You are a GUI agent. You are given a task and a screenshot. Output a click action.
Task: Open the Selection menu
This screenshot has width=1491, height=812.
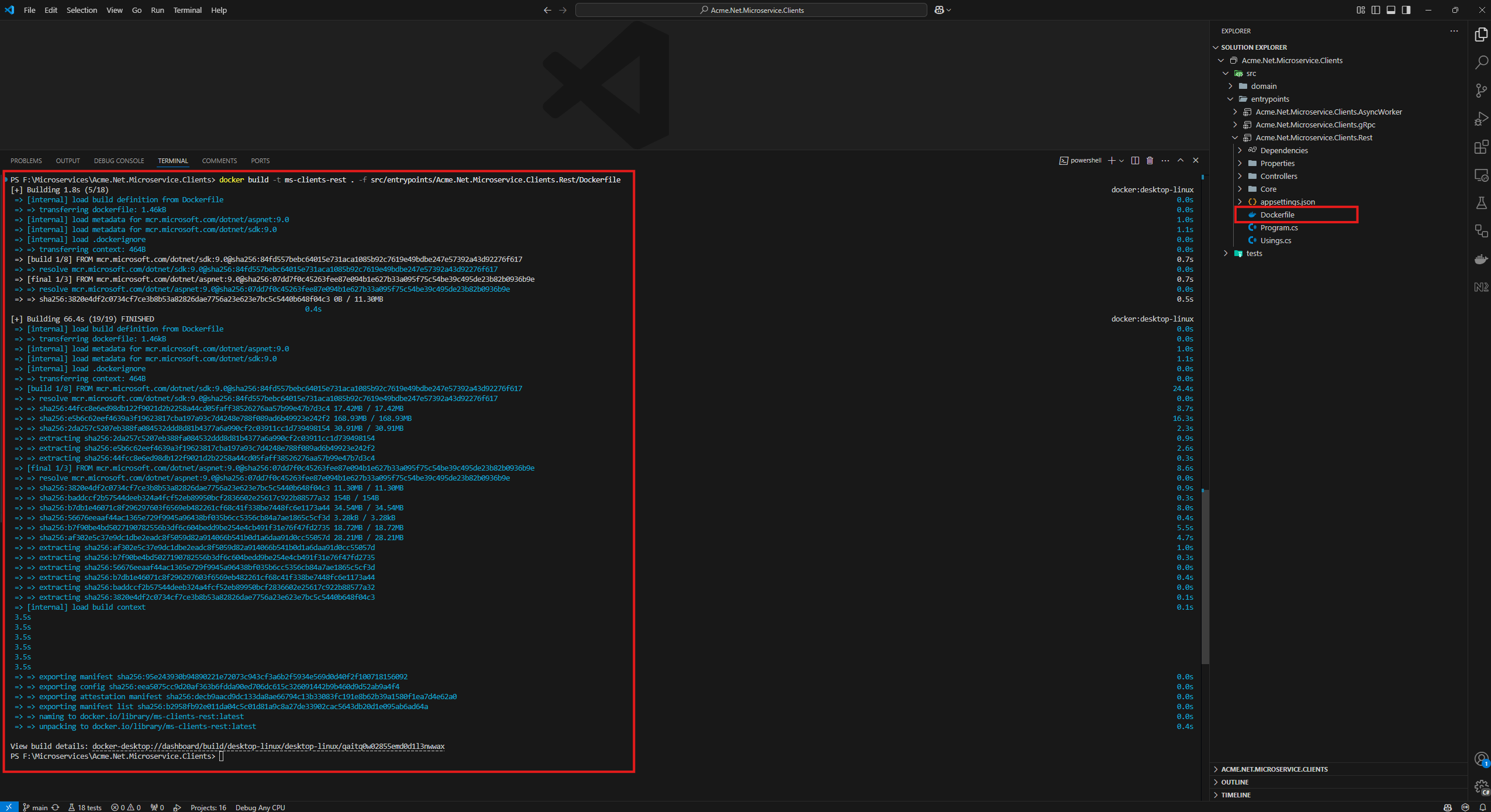82,10
